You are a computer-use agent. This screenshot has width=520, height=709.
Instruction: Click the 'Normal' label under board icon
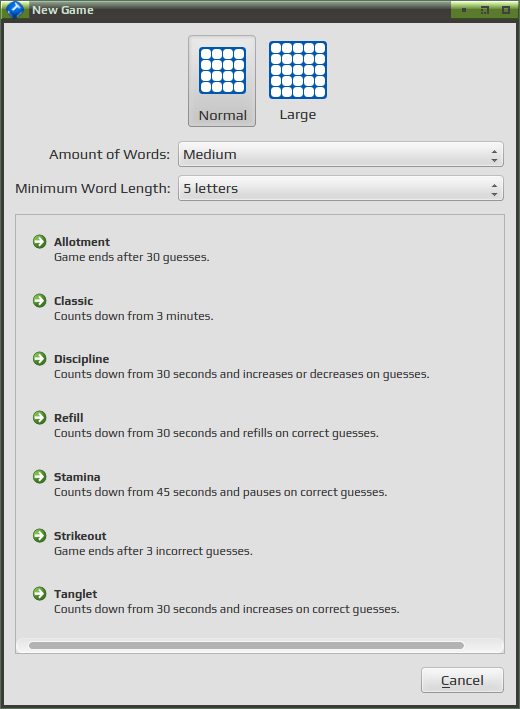(222, 116)
